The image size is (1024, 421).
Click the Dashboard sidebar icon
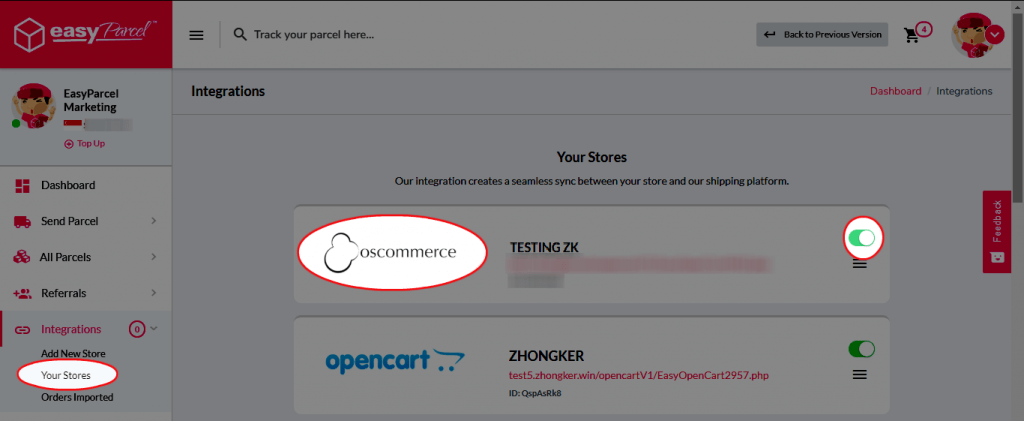click(22, 185)
